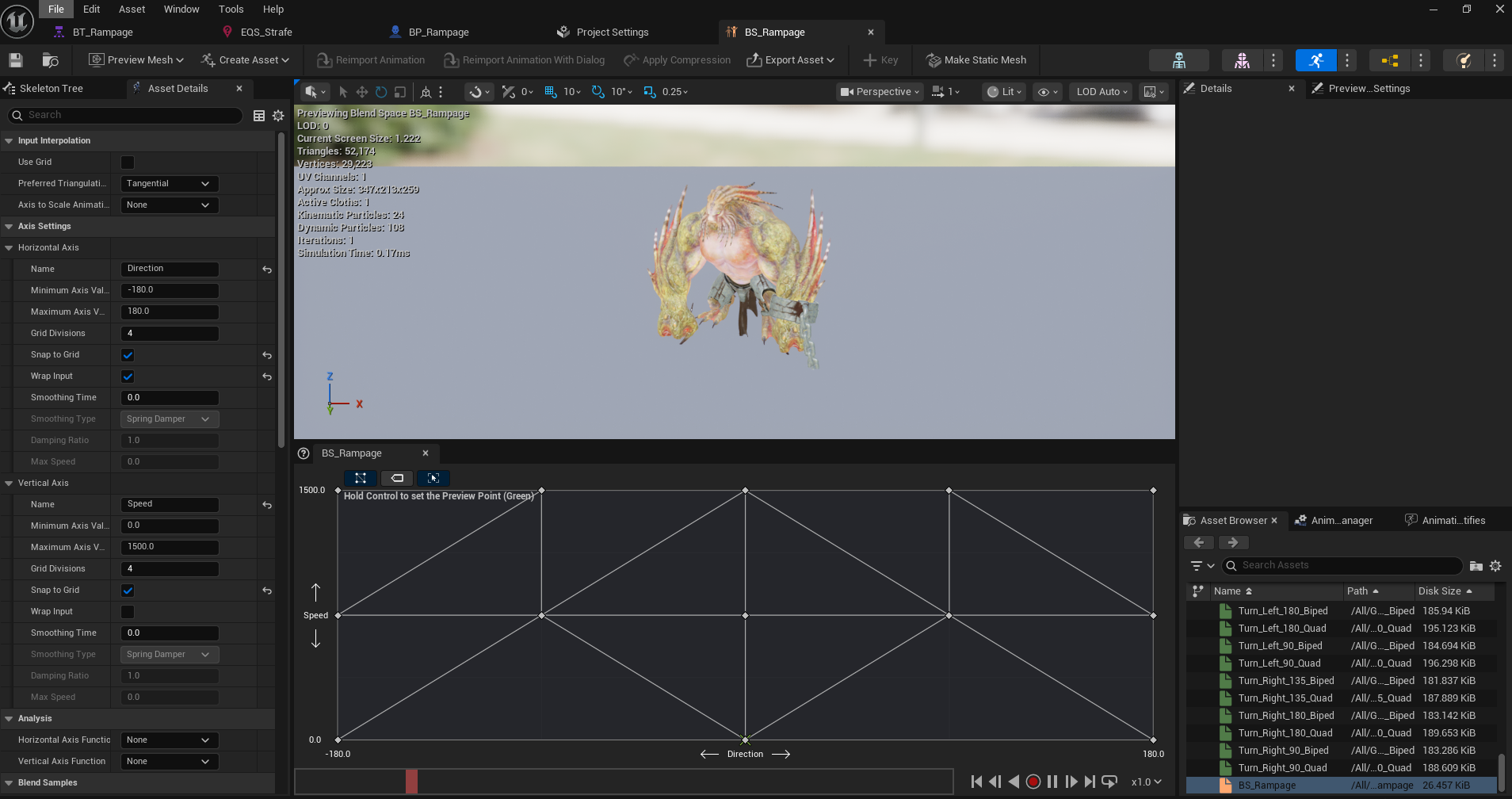This screenshot has width=1512, height=799.
Task: Open the File menu
Action: (x=56, y=10)
